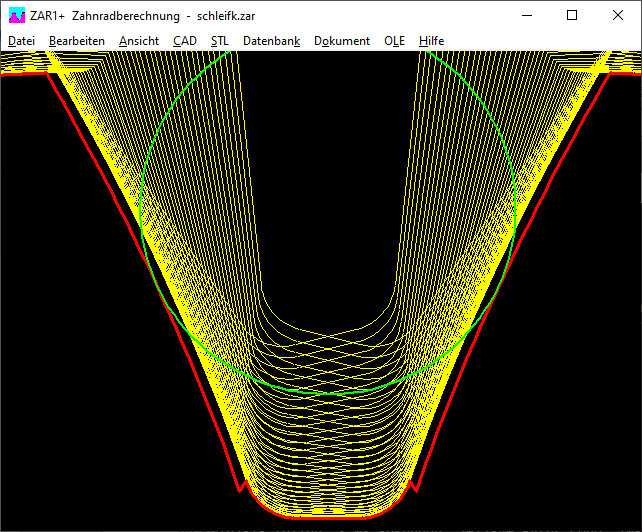
Task: Maximize the ZAR1+ window
Action: [x=572, y=15]
